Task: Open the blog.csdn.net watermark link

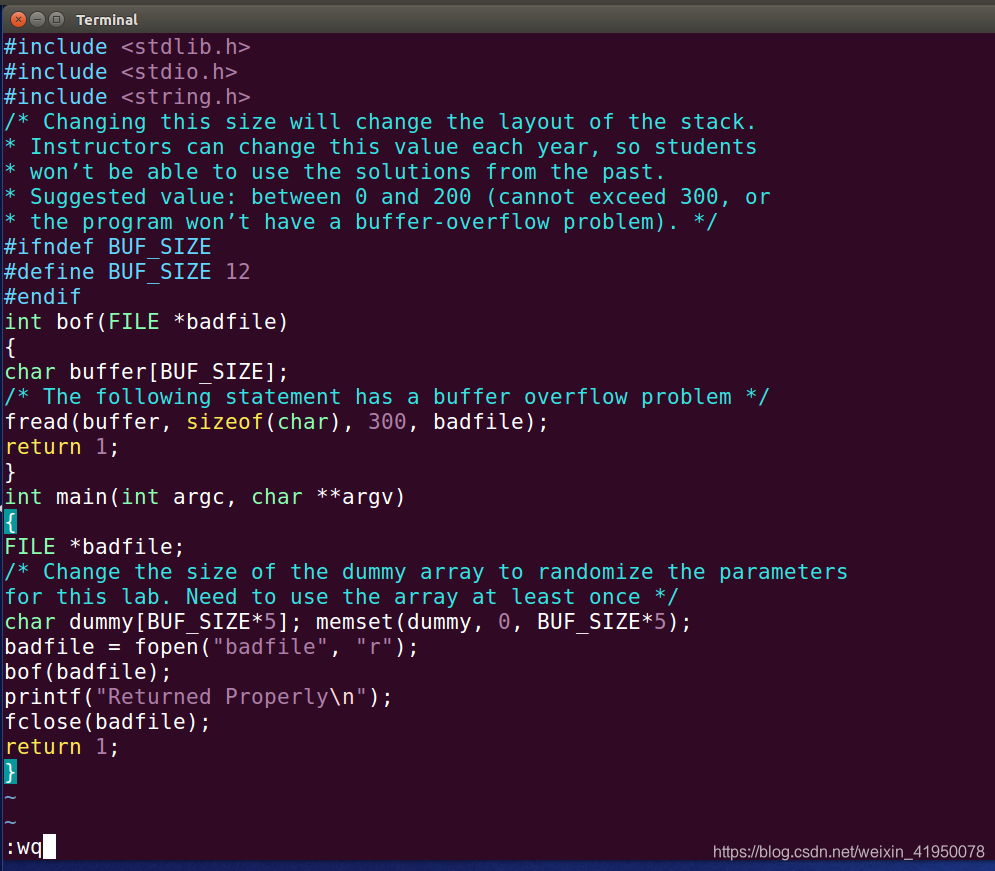Action: (849, 852)
